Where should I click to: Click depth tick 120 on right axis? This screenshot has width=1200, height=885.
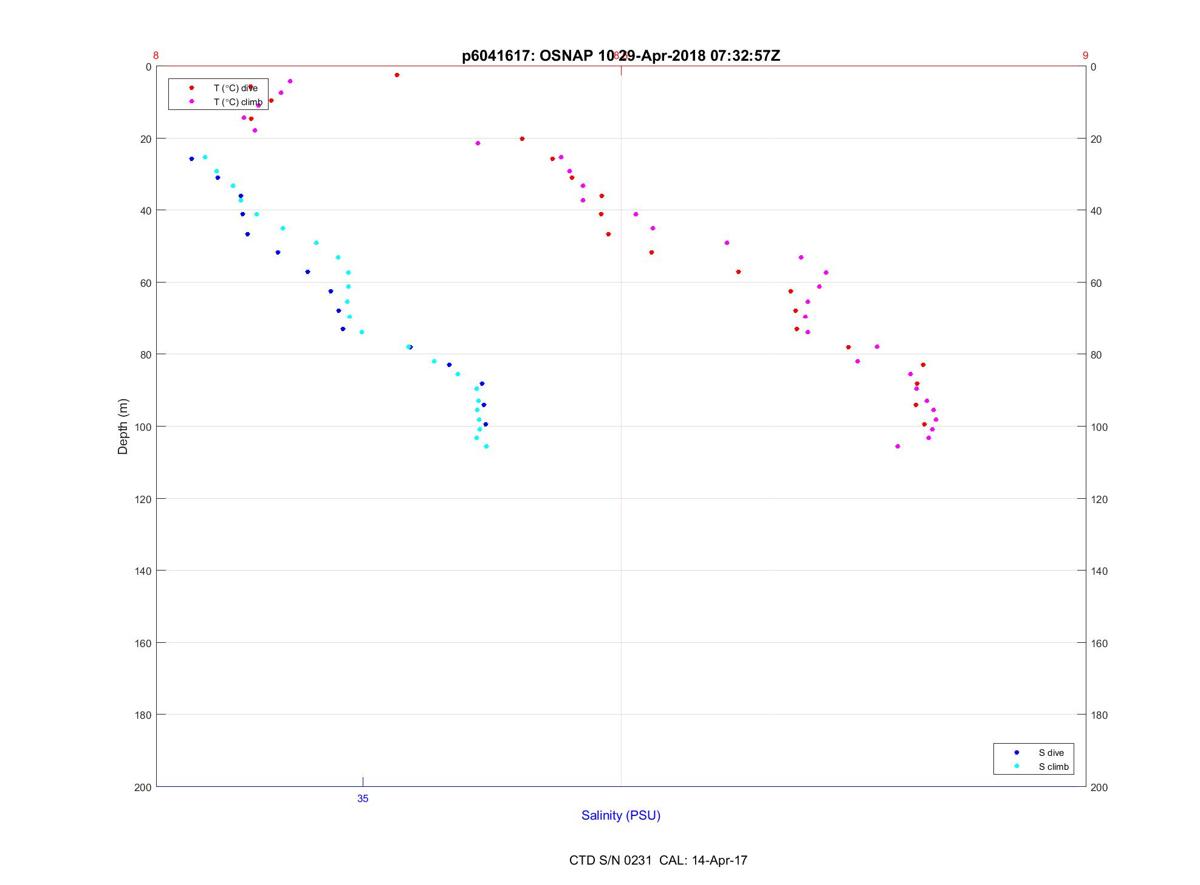[1100, 499]
